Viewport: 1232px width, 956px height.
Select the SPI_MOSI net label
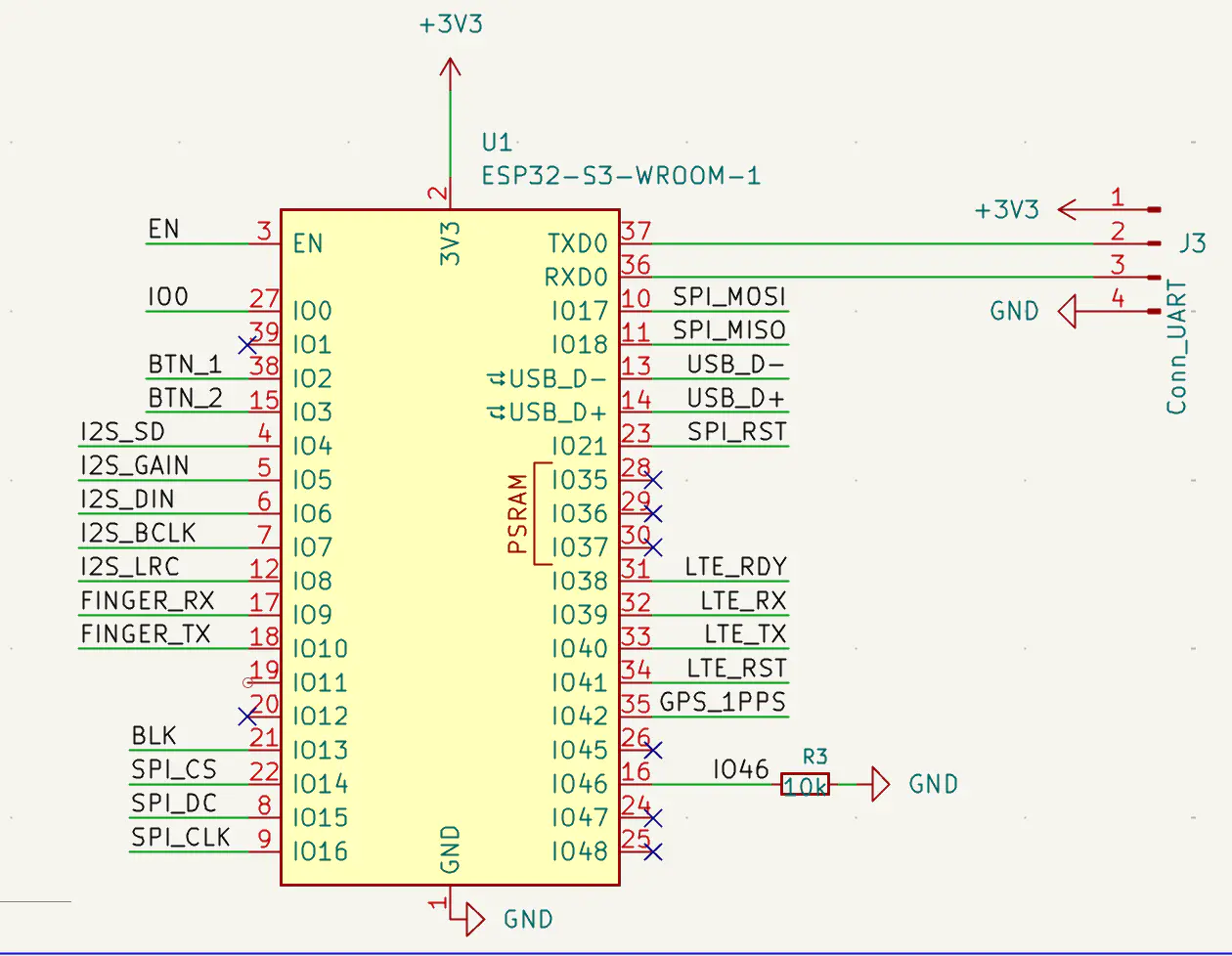729,296
